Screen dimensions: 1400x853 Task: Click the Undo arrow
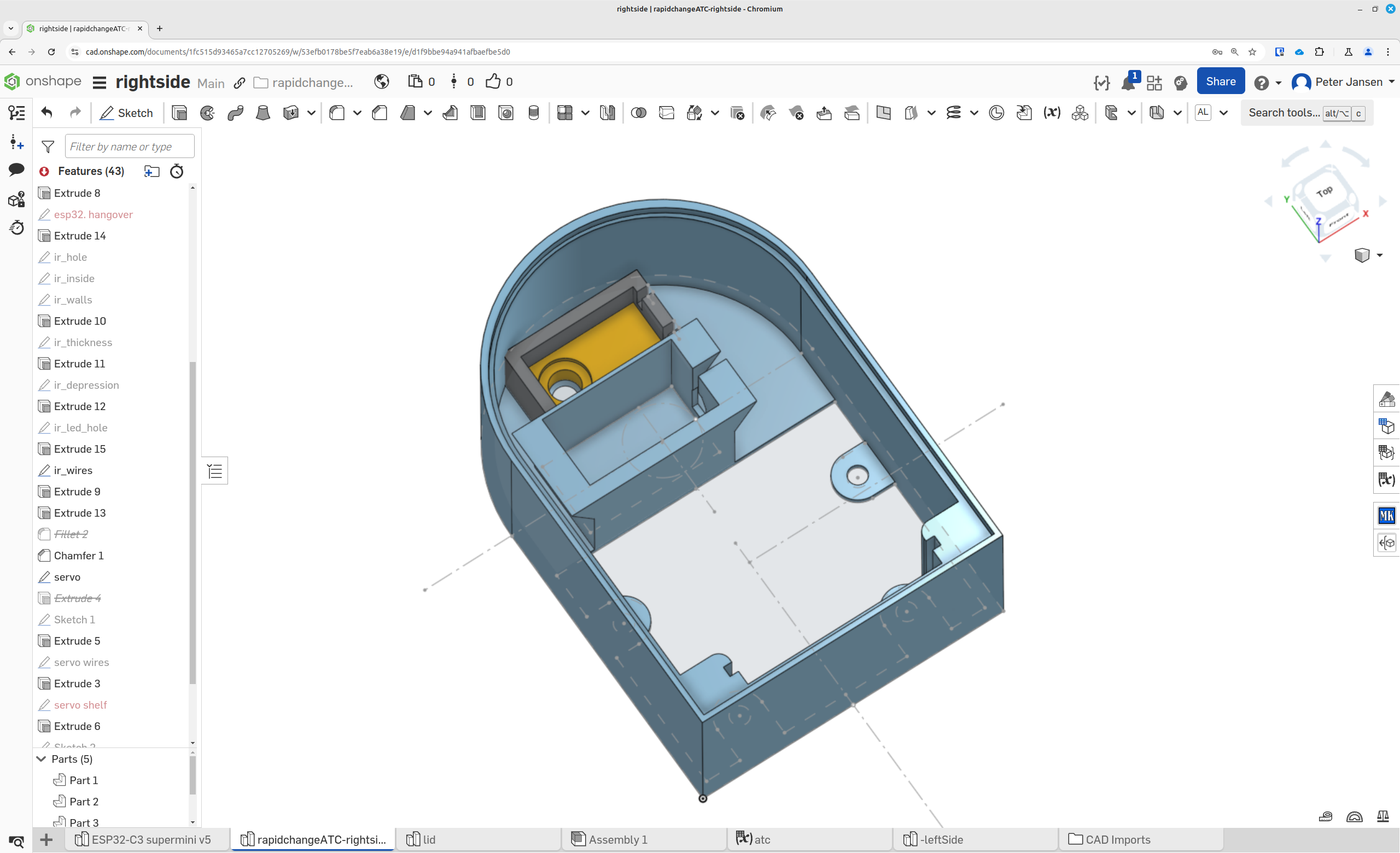pyautogui.click(x=47, y=113)
